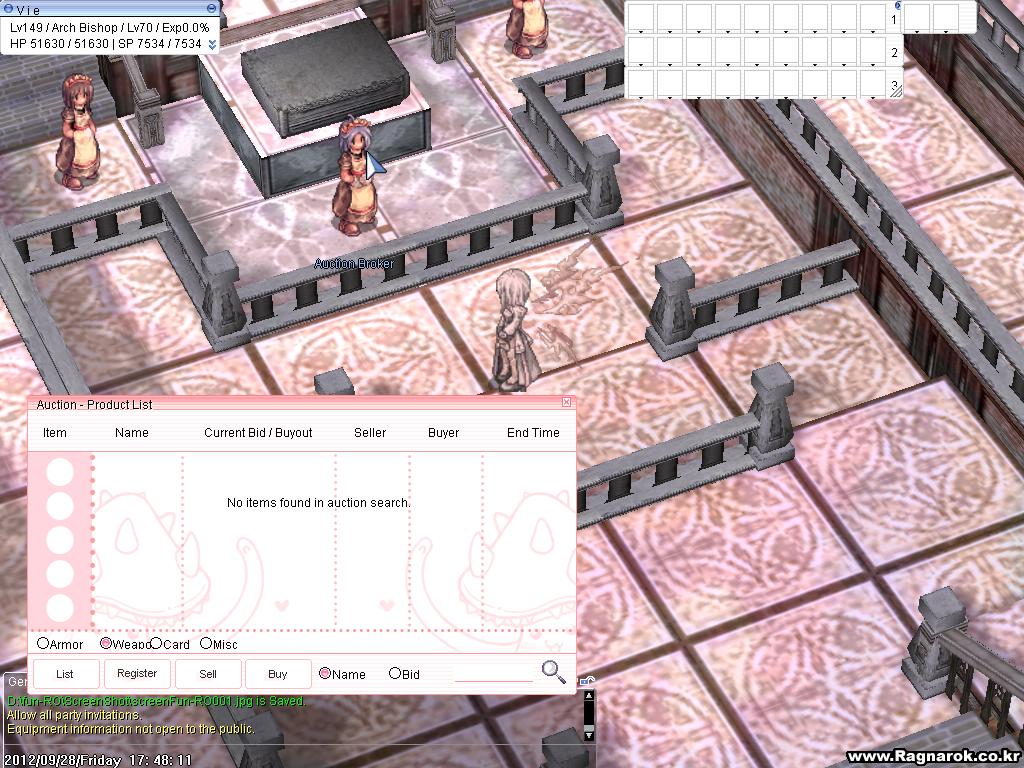Open the List tab in auction window
Image resolution: width=1024 pixels, height=768 pixels.
(65, 674)
